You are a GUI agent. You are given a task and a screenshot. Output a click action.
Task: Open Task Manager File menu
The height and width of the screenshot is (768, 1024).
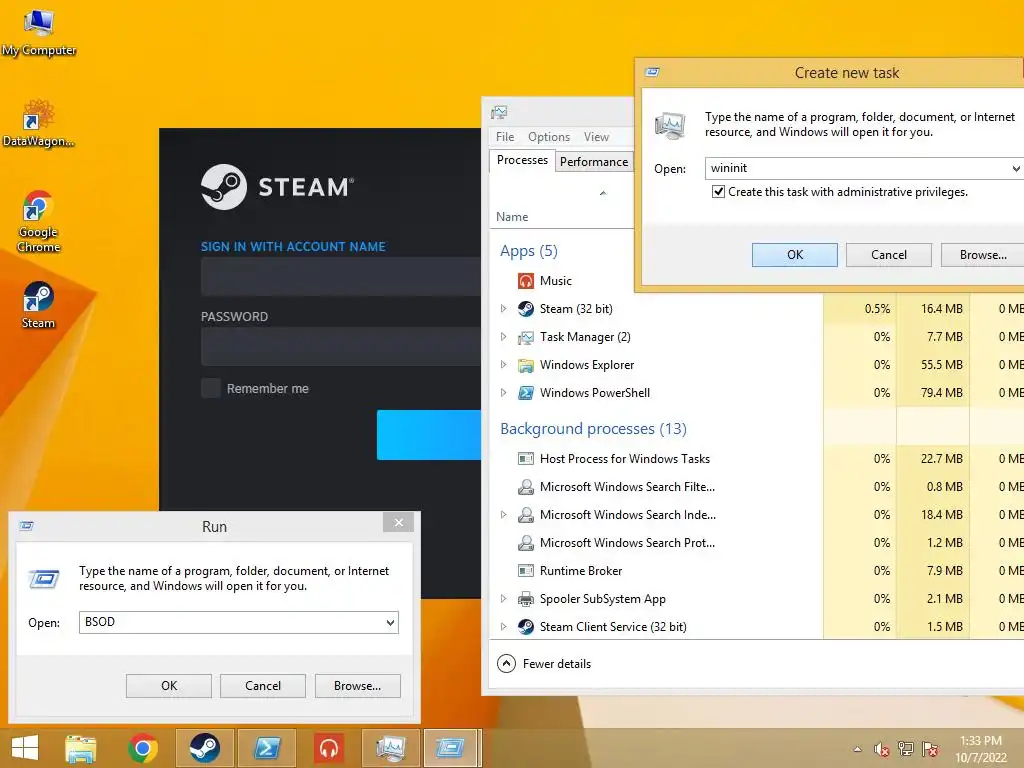pos(505,136)
